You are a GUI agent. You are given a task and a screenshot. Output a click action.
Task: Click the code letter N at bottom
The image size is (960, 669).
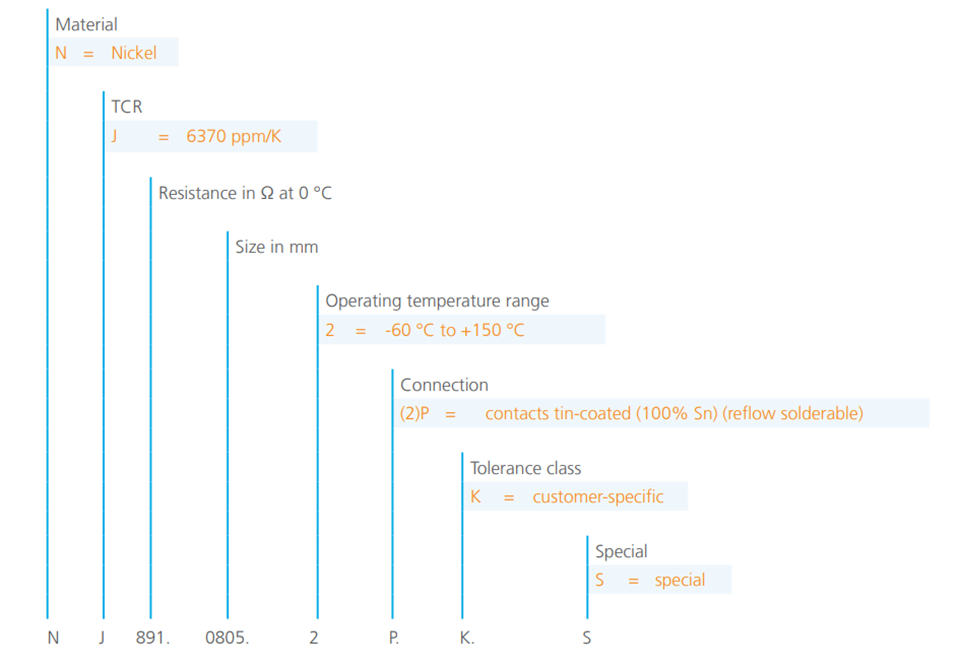[x=53, y=638]
